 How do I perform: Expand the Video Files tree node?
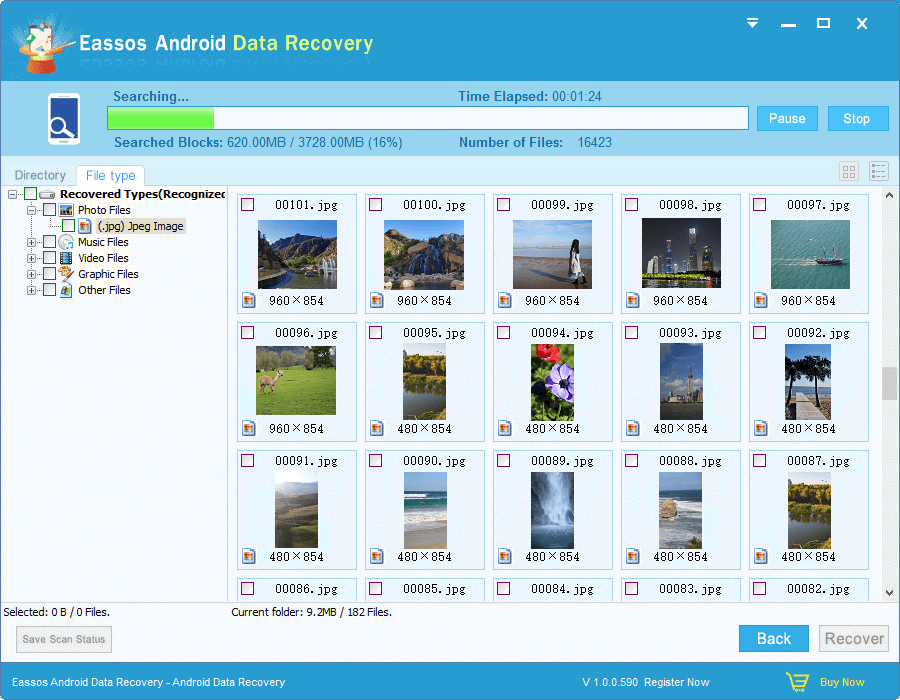[x=32, y=258]
